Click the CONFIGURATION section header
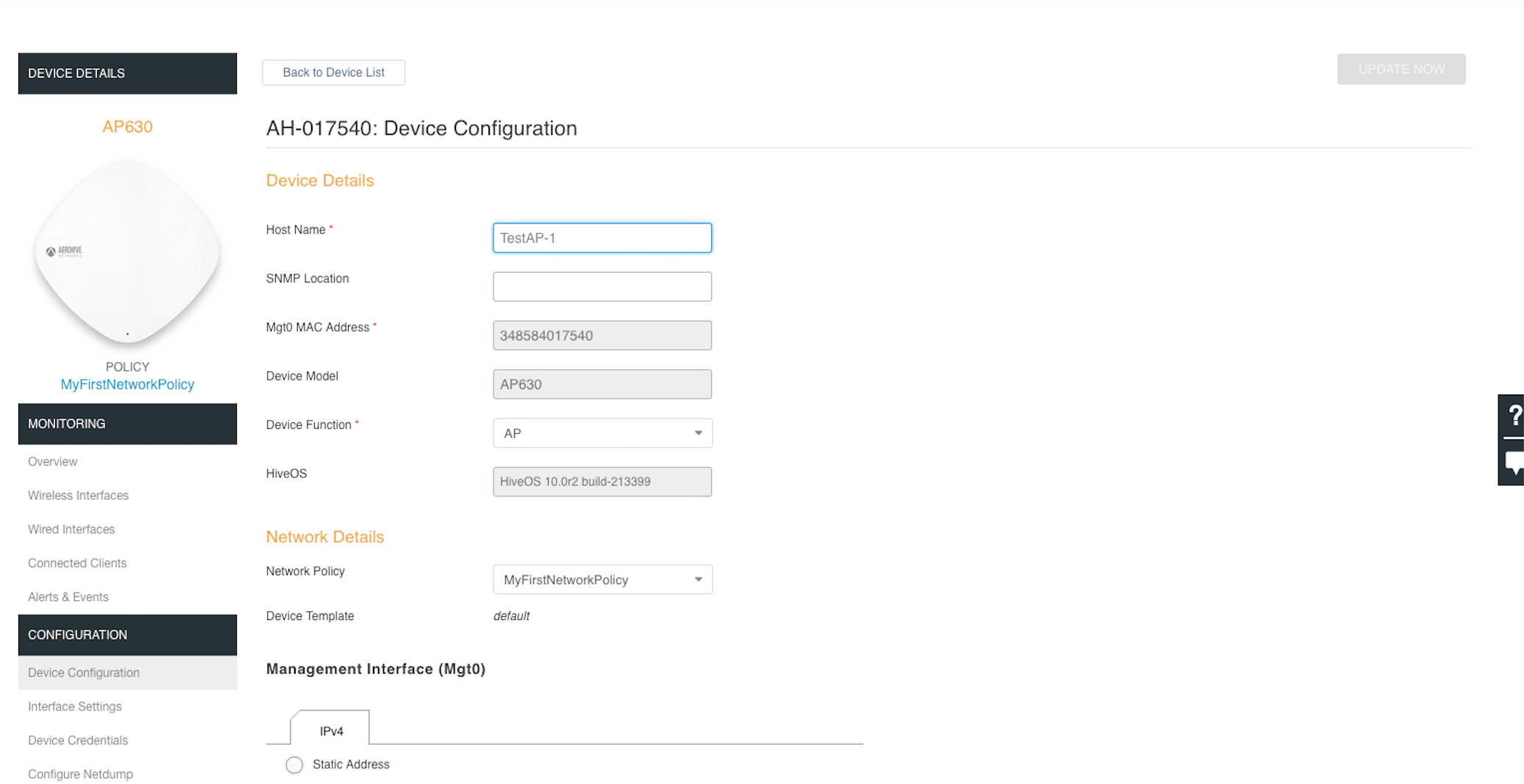This screenshot has width=1524, height=784. coord(127,635)
